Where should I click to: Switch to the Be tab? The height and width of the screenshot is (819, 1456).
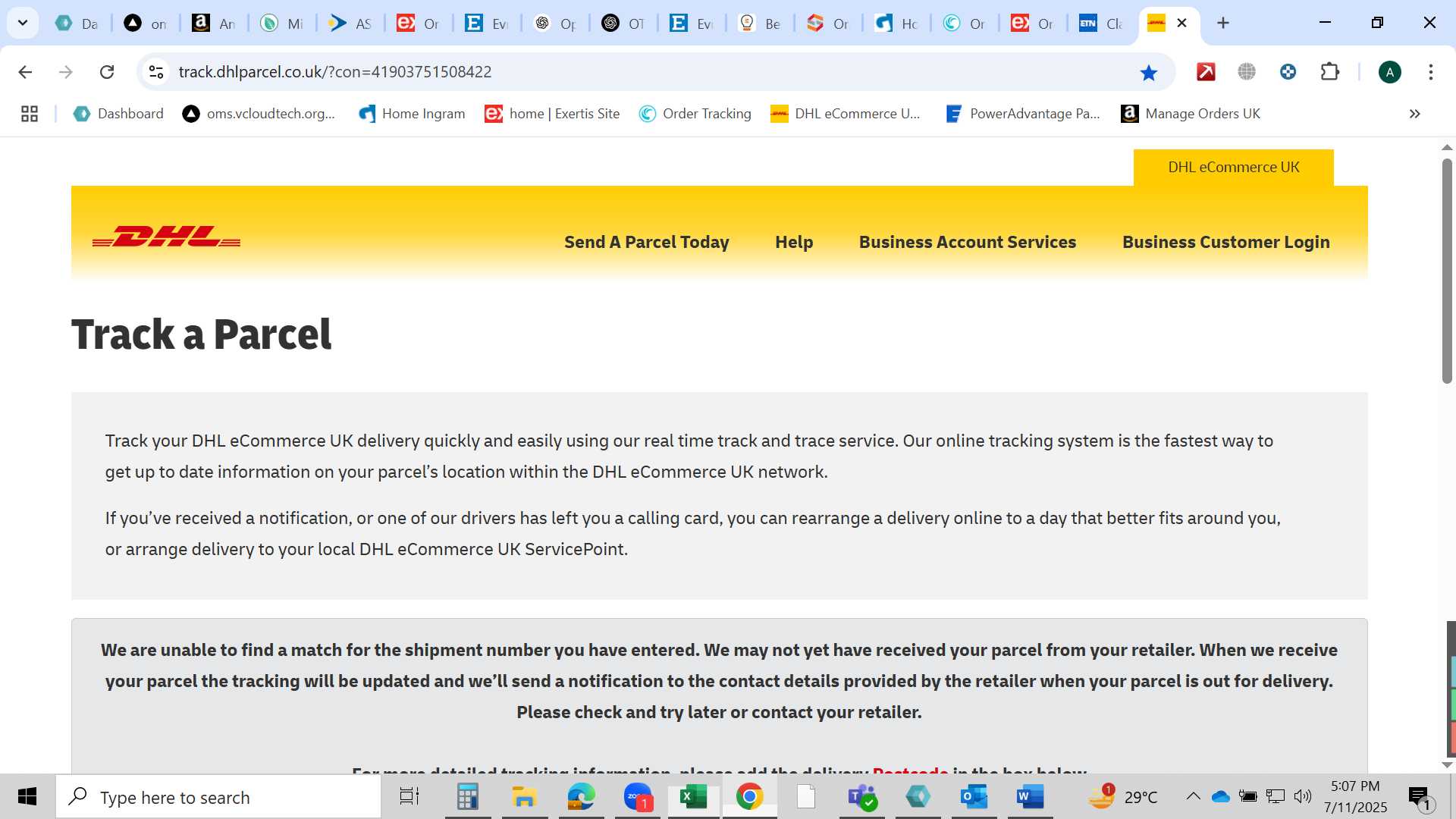point(760,24)
